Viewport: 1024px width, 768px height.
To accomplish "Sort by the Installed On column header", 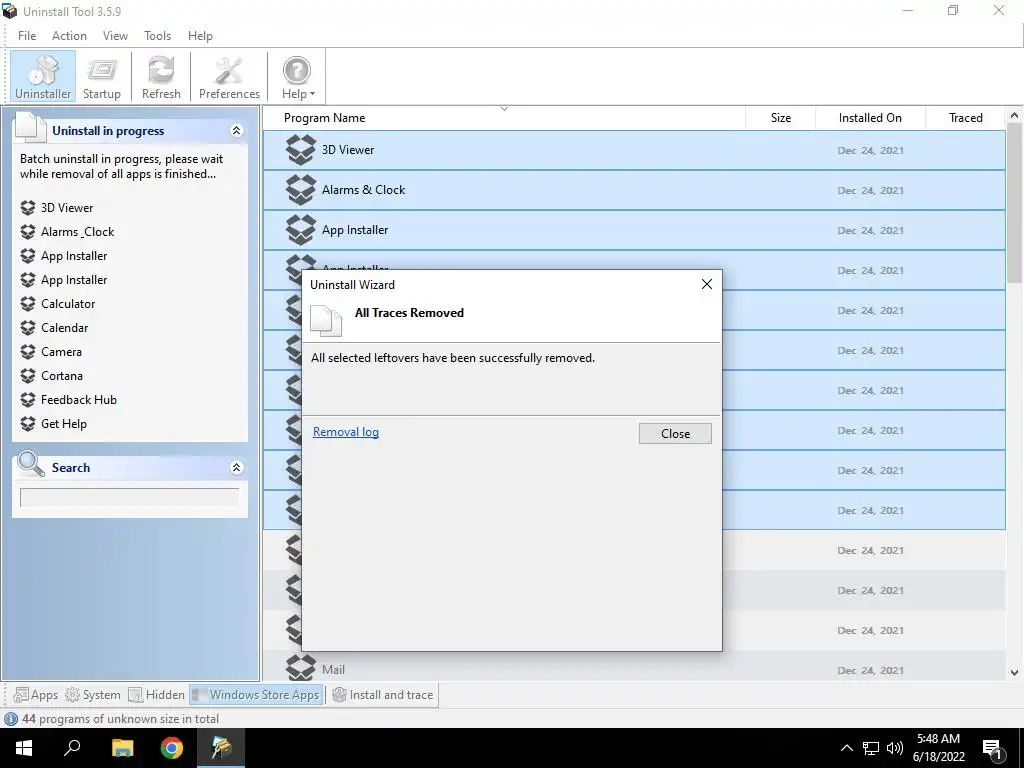I will coord(870,118).
